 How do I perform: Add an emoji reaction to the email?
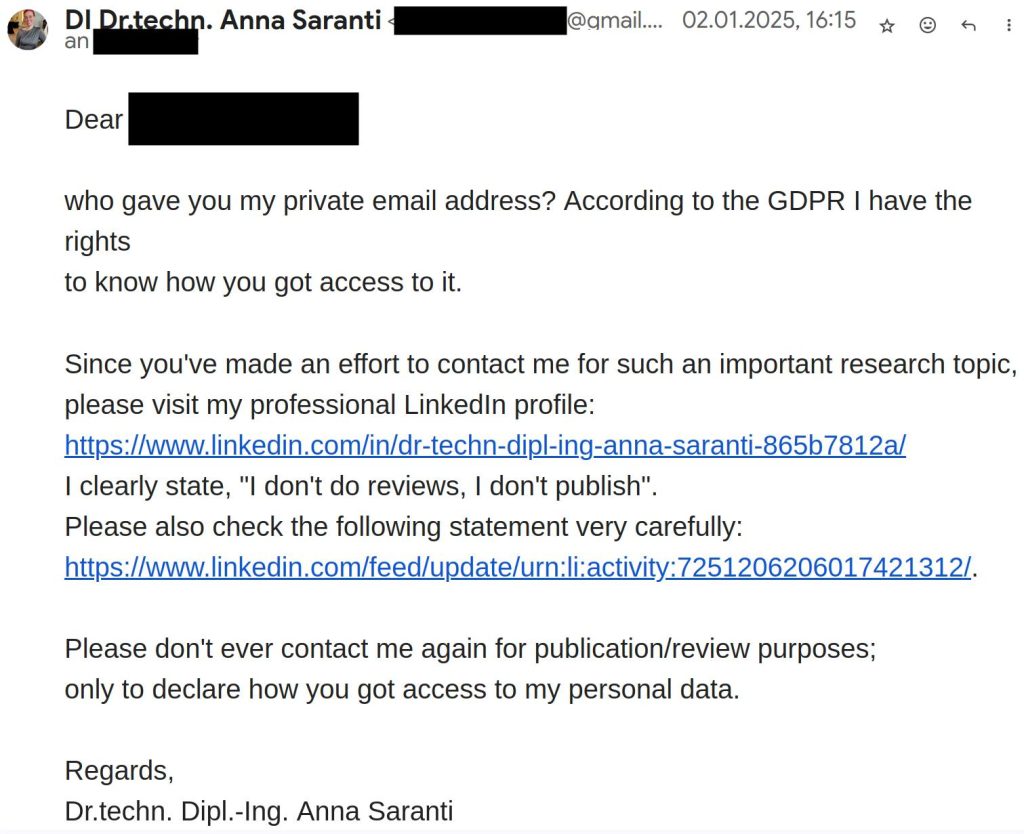tap(928, 26)
